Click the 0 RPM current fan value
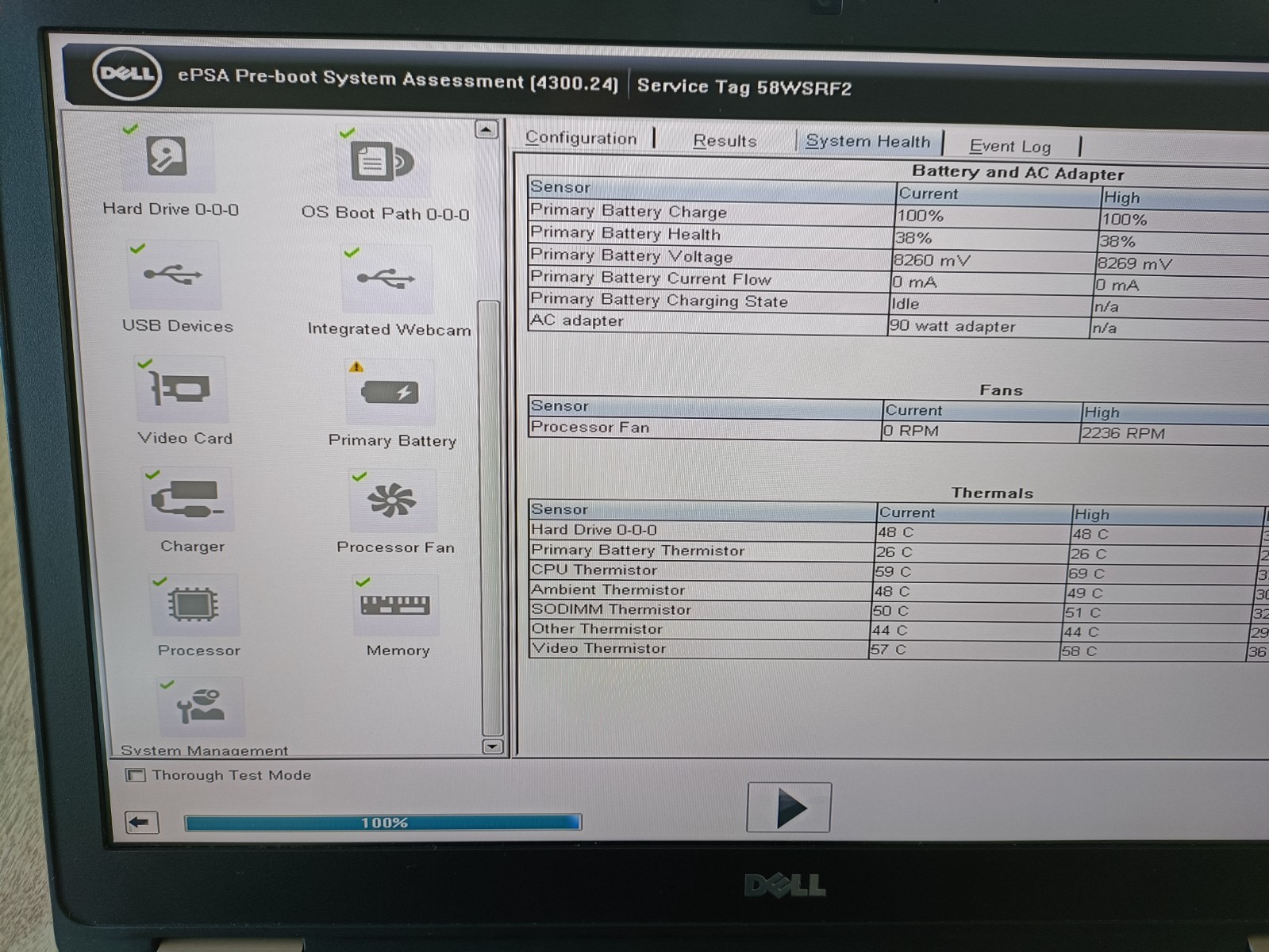The height and width of the screenshot is (952, 1269). pos(911,431)
